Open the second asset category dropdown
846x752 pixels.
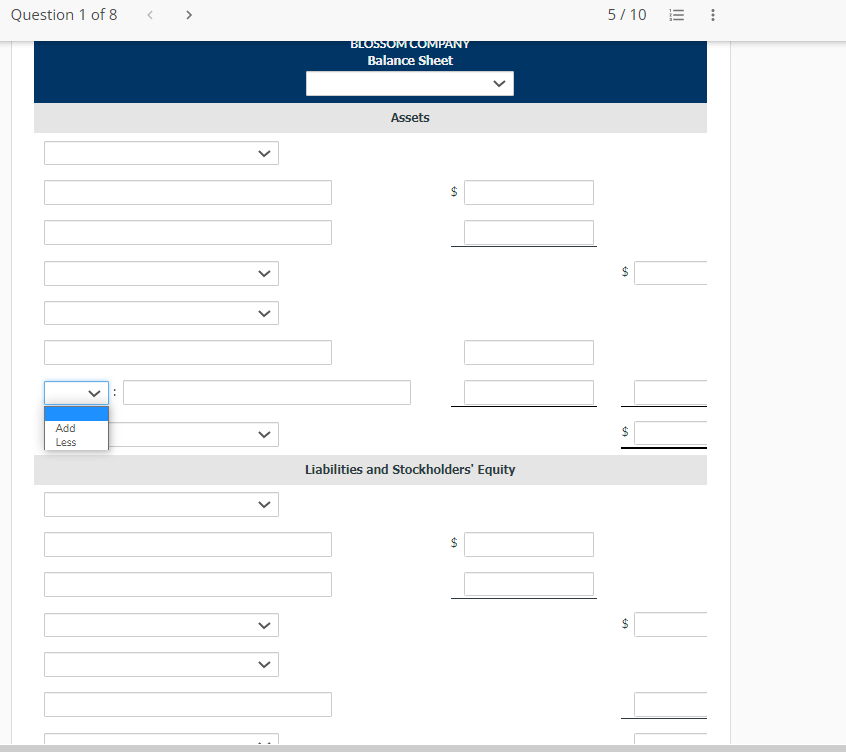pos(161,272)
